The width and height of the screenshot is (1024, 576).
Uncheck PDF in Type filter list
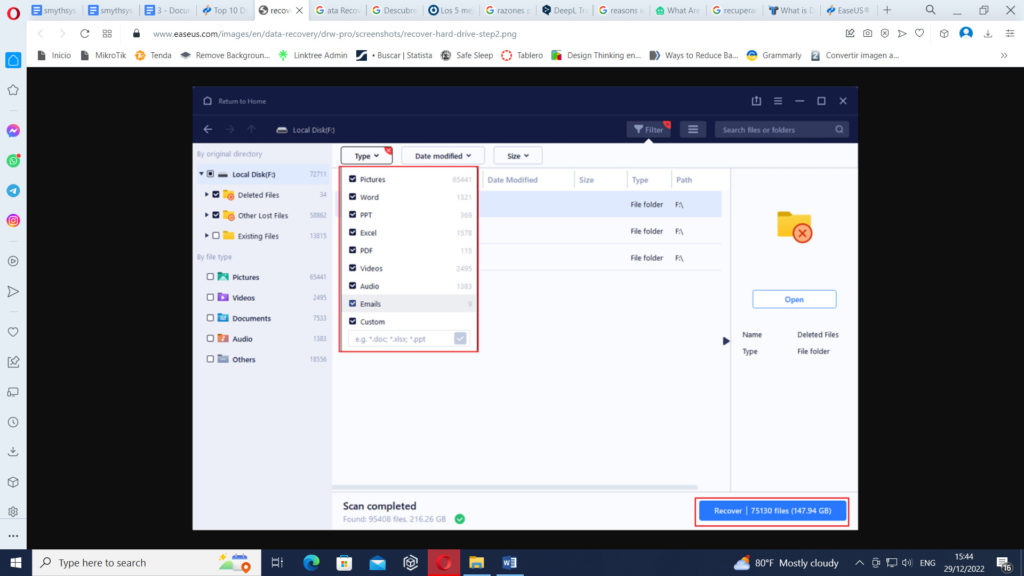tap(353, 250)
